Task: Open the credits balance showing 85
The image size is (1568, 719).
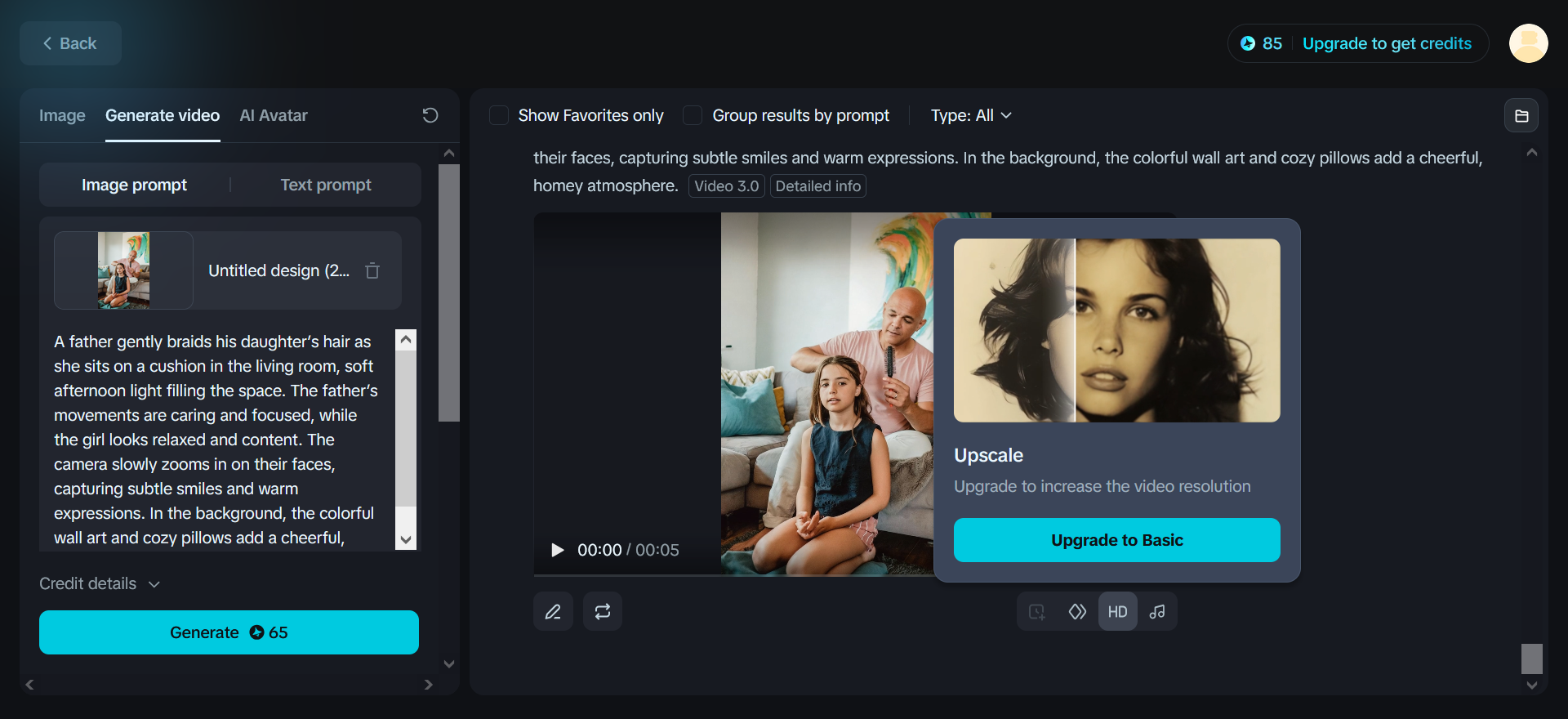Action: [x=1261, y=43]
